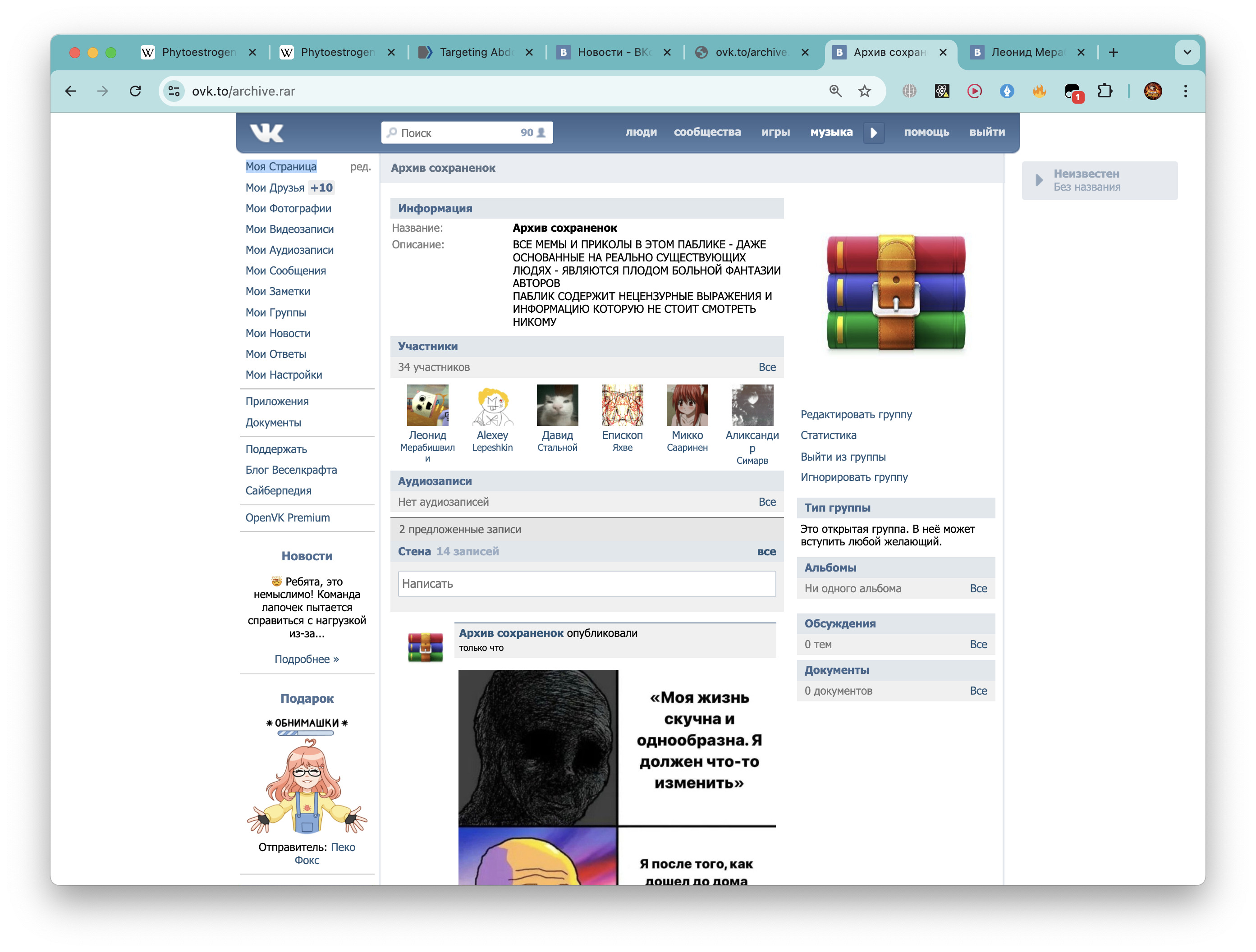Click Выйти из группы

coord(843,457)
